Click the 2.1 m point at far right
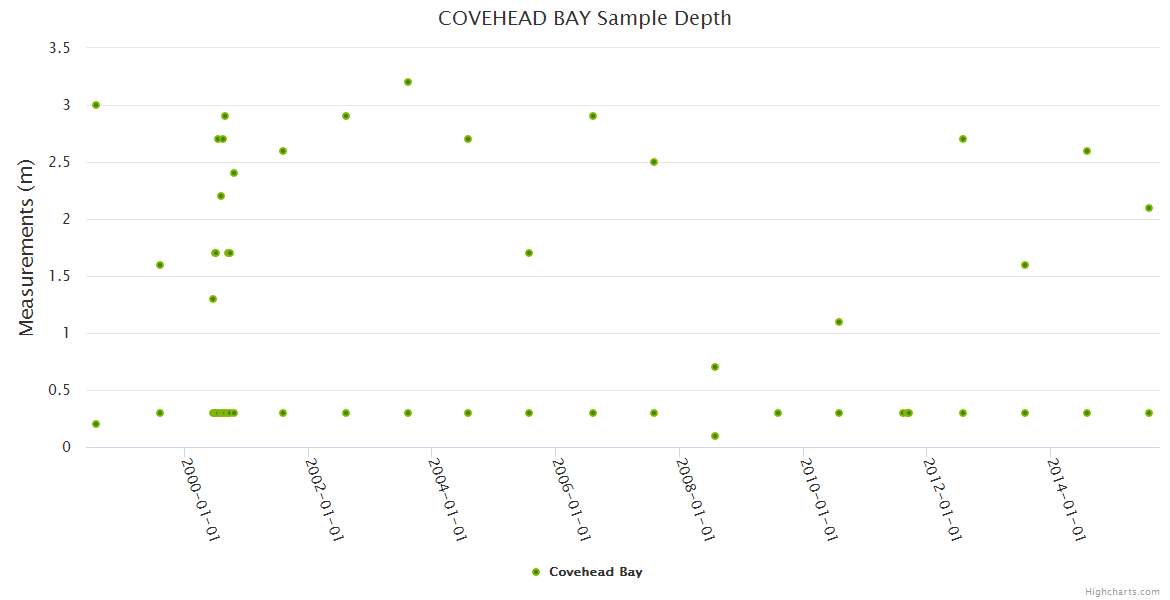The width and height of the screenshot is (1170, 600). pos(1149,208)
